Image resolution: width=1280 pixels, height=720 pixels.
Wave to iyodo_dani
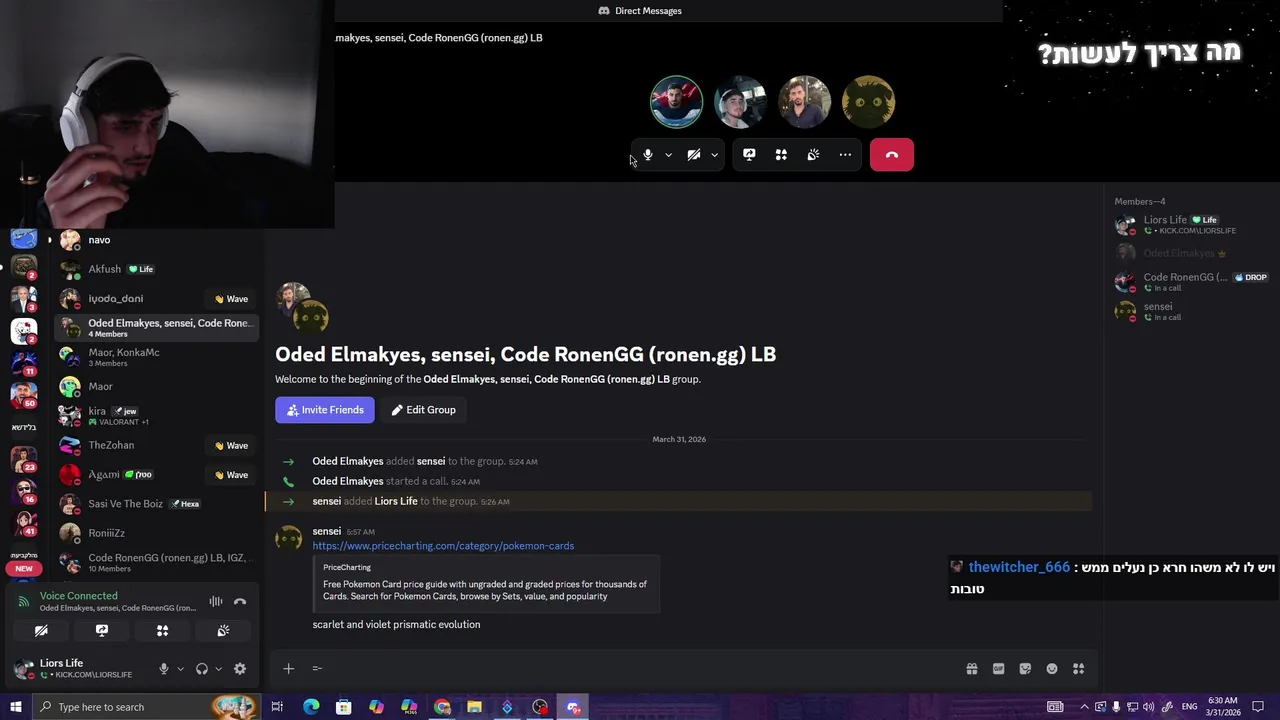point(231,299)
